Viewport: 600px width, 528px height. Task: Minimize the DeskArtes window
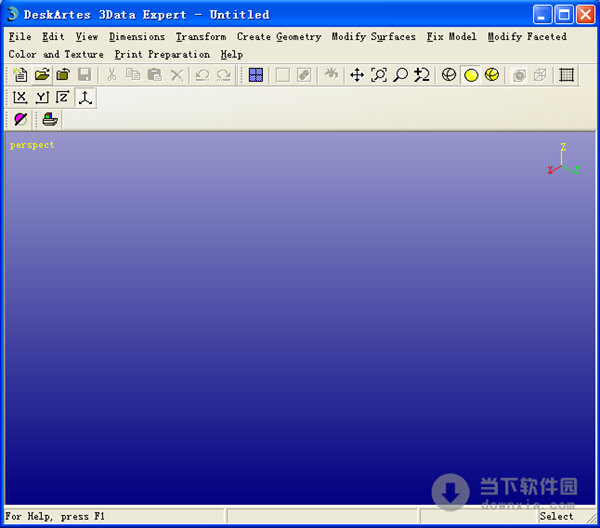pos(542,15)
